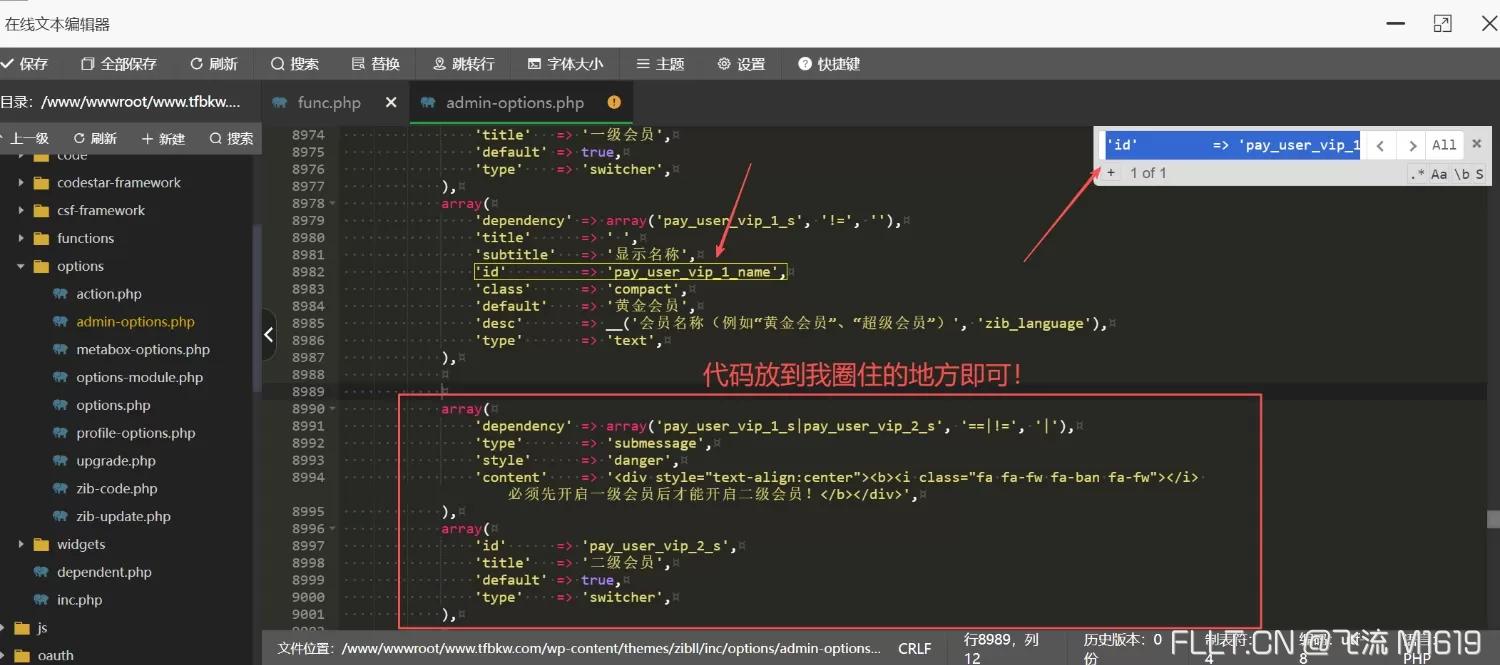Screen dimensions: 1500x665
Task: Click 新建 to create a new file
Action: tap(162, 138)
